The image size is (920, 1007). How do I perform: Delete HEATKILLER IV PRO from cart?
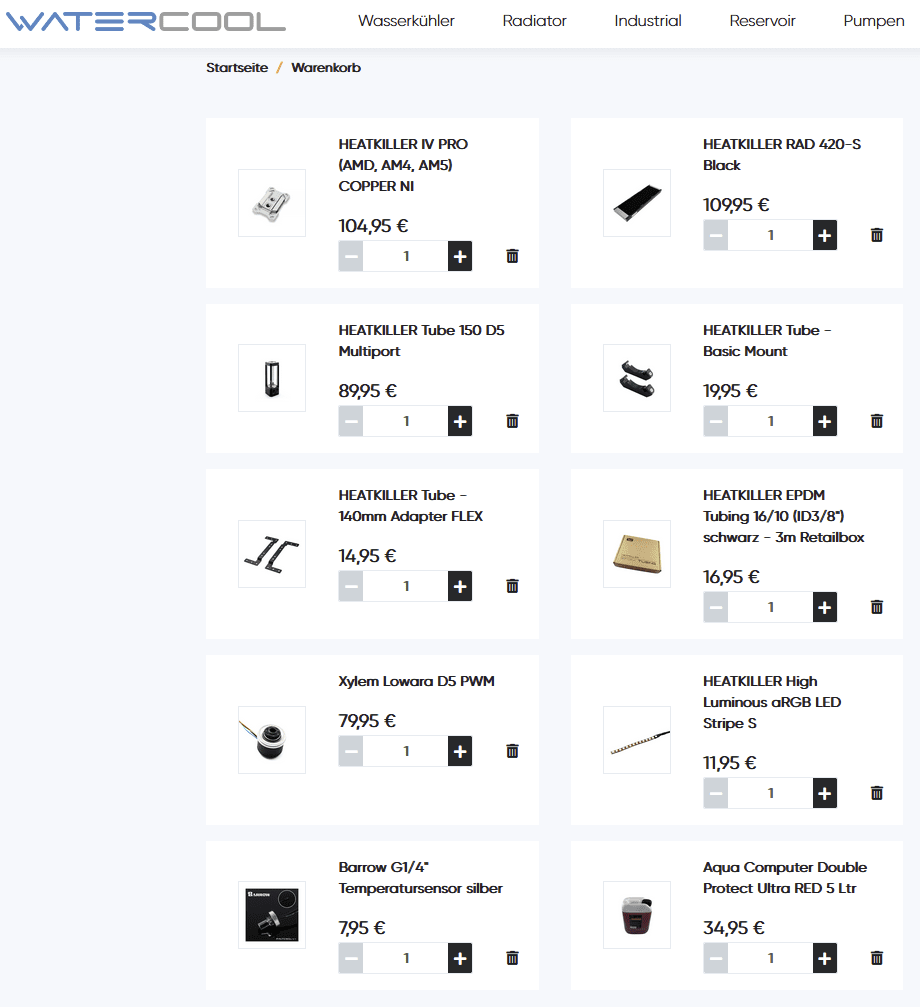[512, 256]
